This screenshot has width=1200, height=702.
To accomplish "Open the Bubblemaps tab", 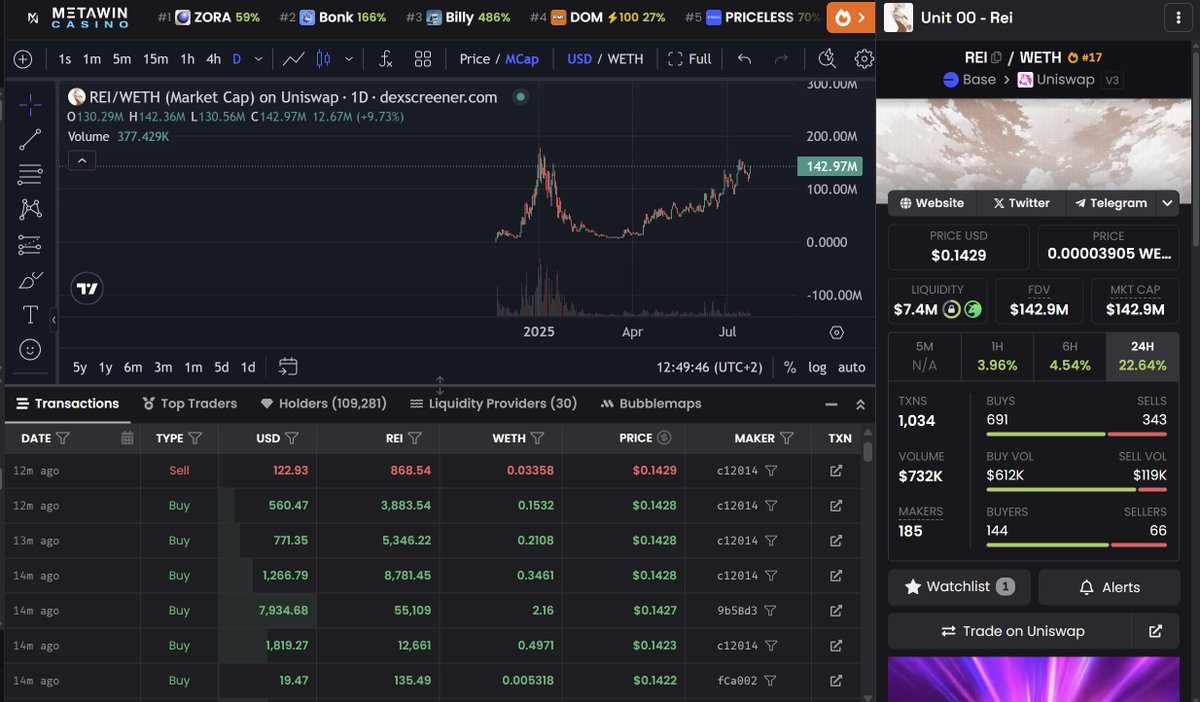I will (651, 404).
